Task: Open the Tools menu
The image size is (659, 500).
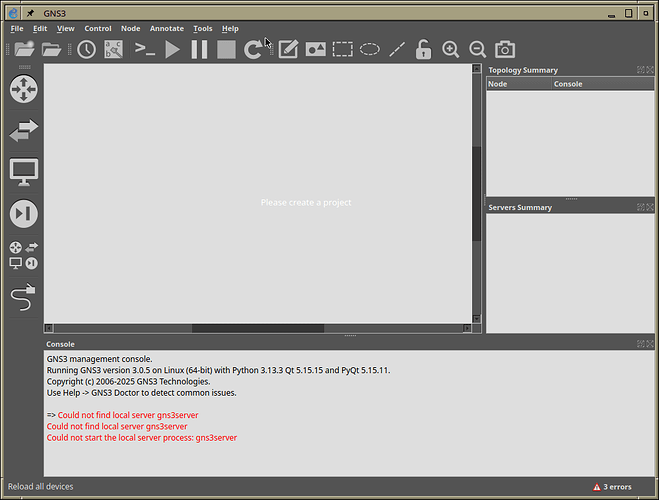Action: tap(203, 29)
